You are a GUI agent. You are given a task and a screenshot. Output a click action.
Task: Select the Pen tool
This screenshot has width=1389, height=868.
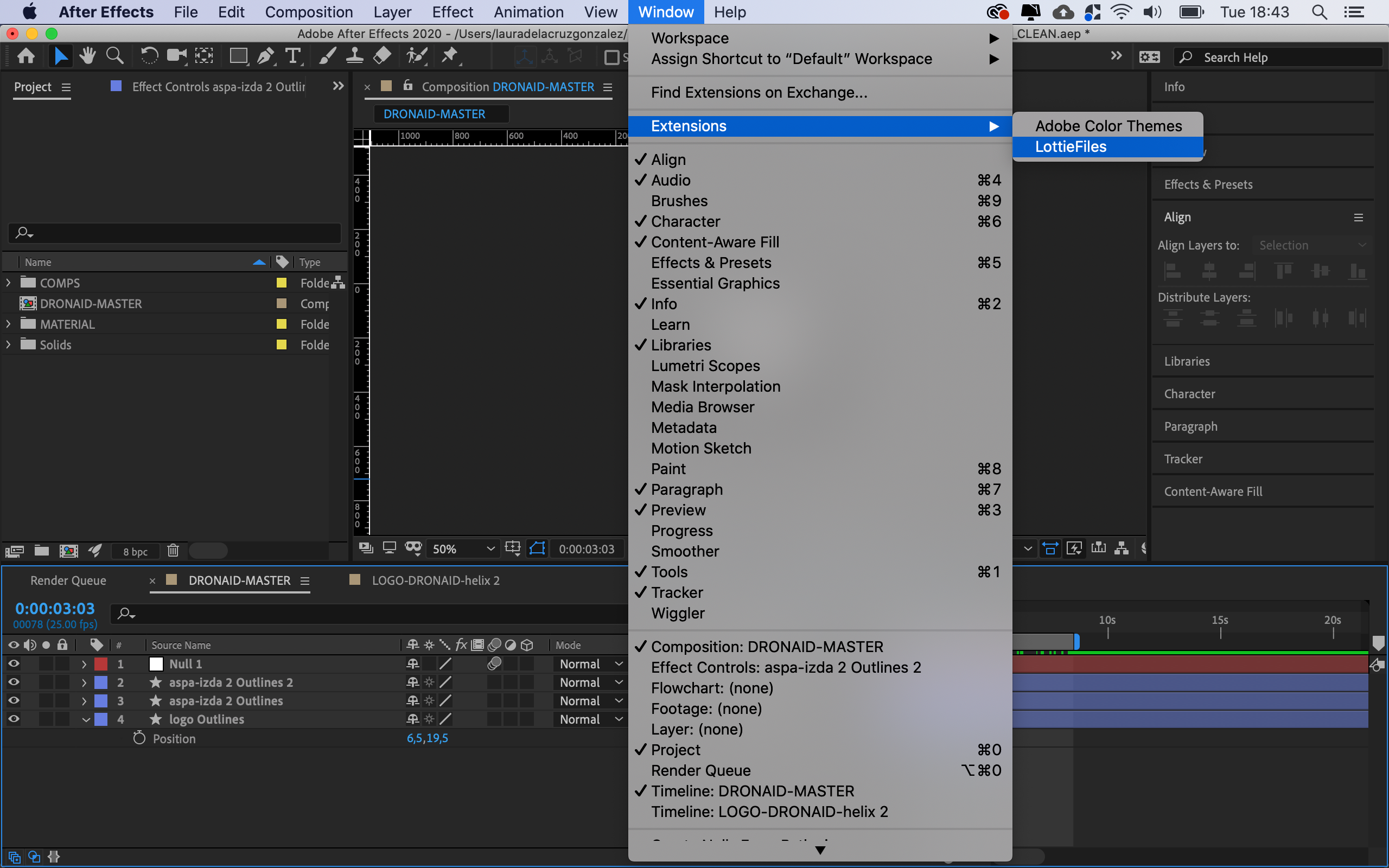point(265,56)
